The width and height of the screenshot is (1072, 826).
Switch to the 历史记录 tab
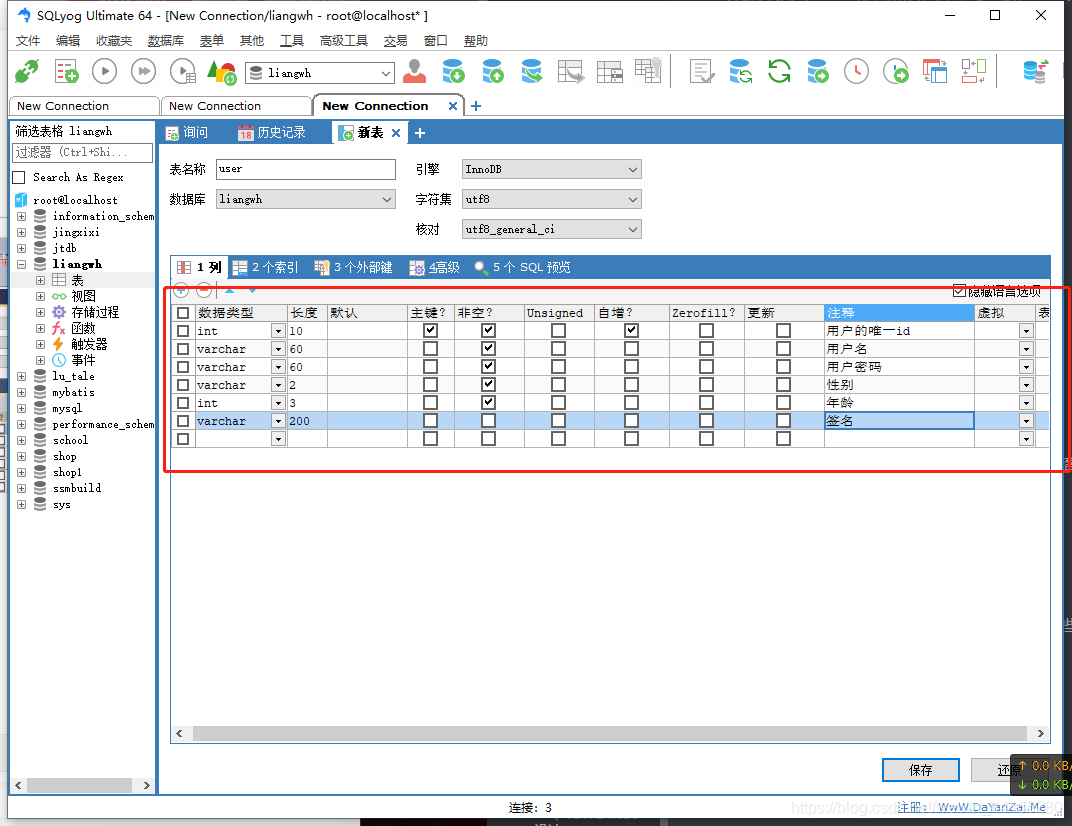pyautogui.click(x=272, y=133)
